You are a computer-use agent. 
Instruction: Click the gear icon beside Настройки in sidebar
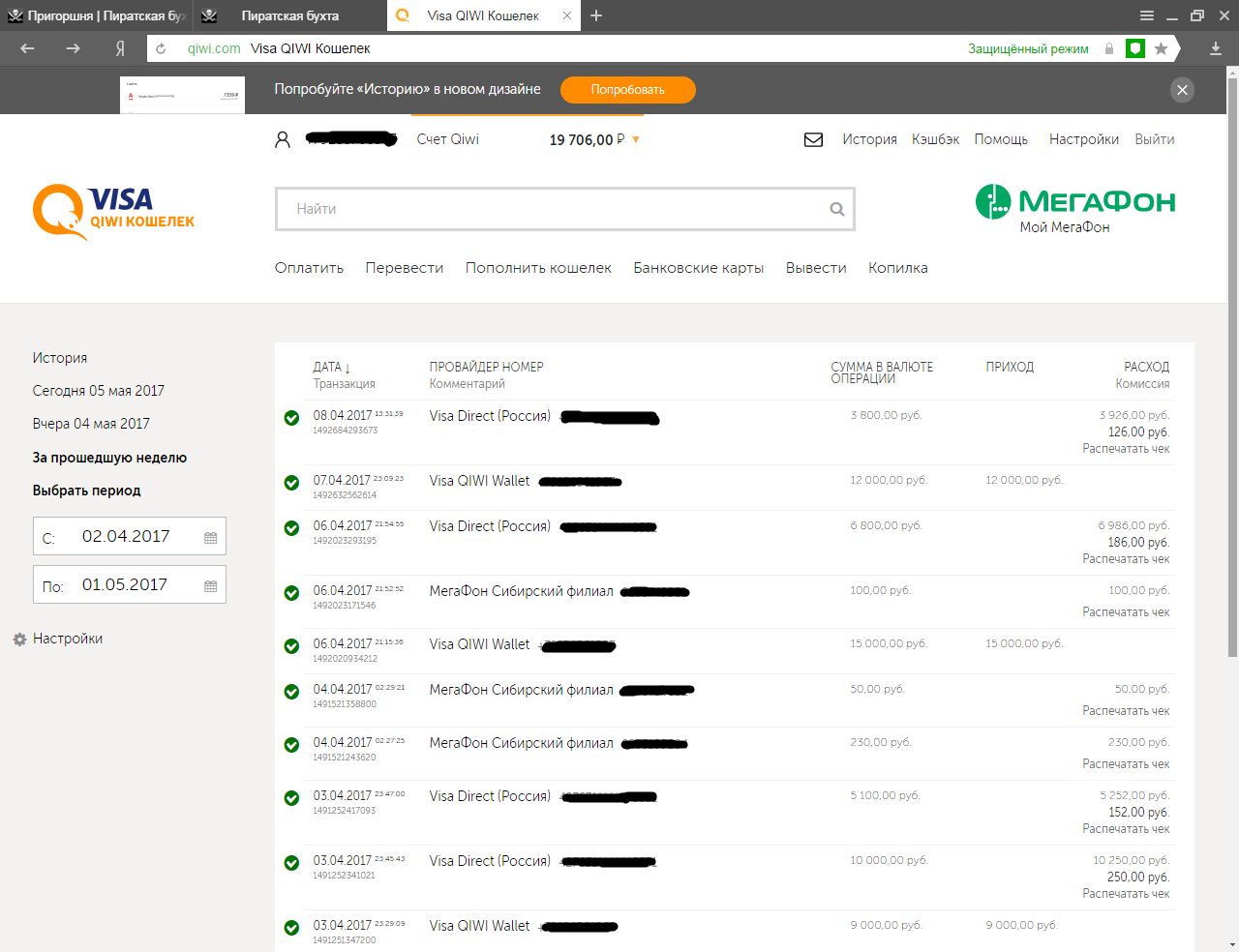(19, 640)
